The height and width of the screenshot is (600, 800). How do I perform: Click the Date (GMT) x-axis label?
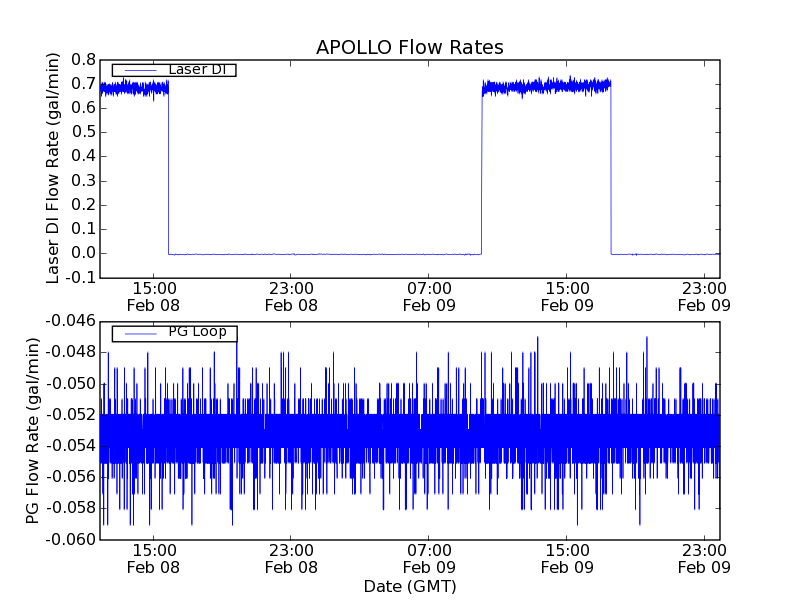(x=409, y=586)
